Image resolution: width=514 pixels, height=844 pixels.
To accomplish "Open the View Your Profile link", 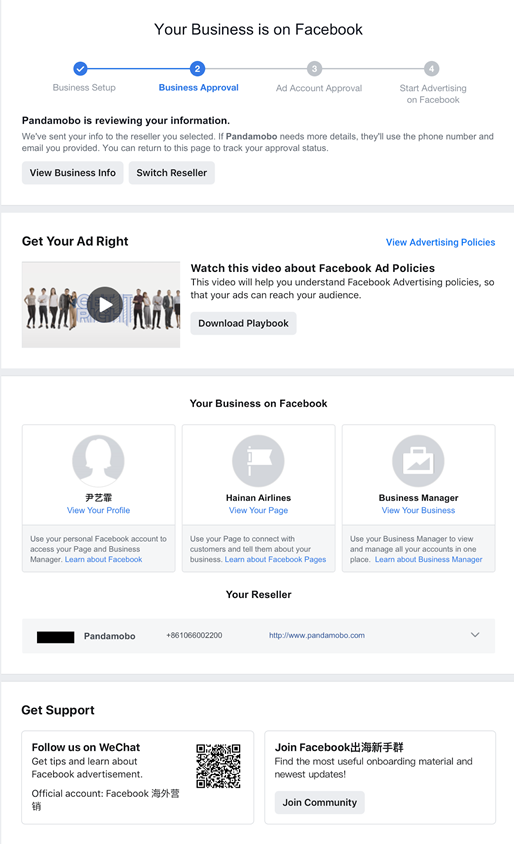I will tap(98, 510).
